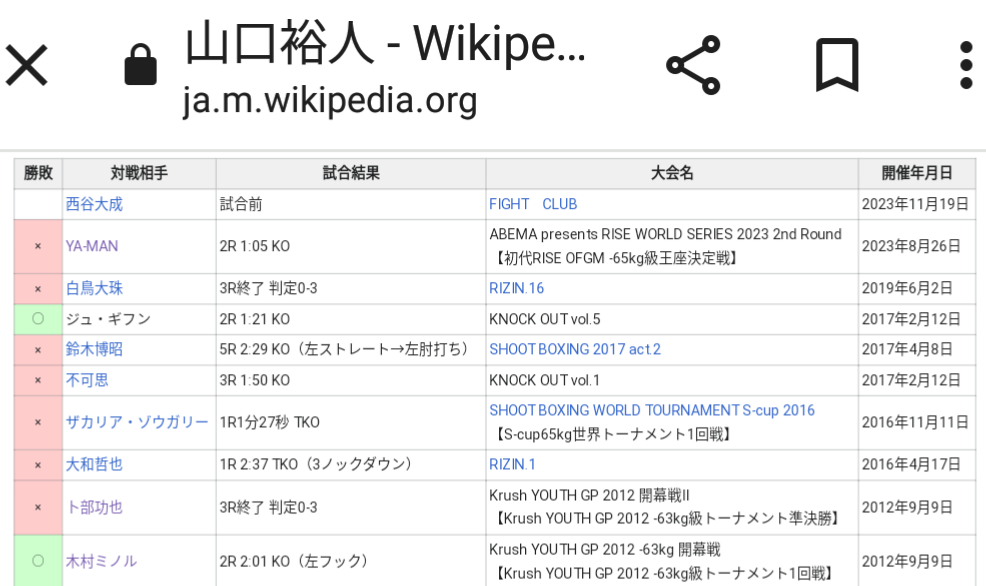Select the 2R 2:01 KO（左フック）cell

(351, 561)
